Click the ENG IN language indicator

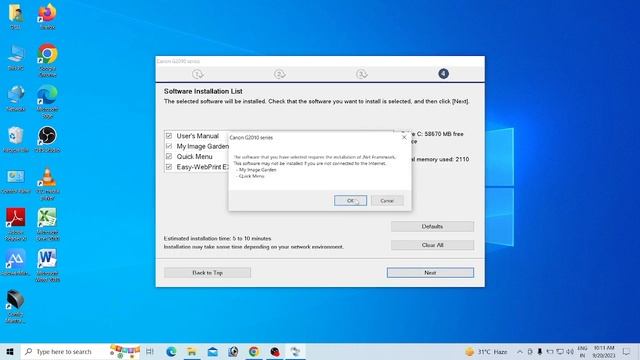click(582, 351)
